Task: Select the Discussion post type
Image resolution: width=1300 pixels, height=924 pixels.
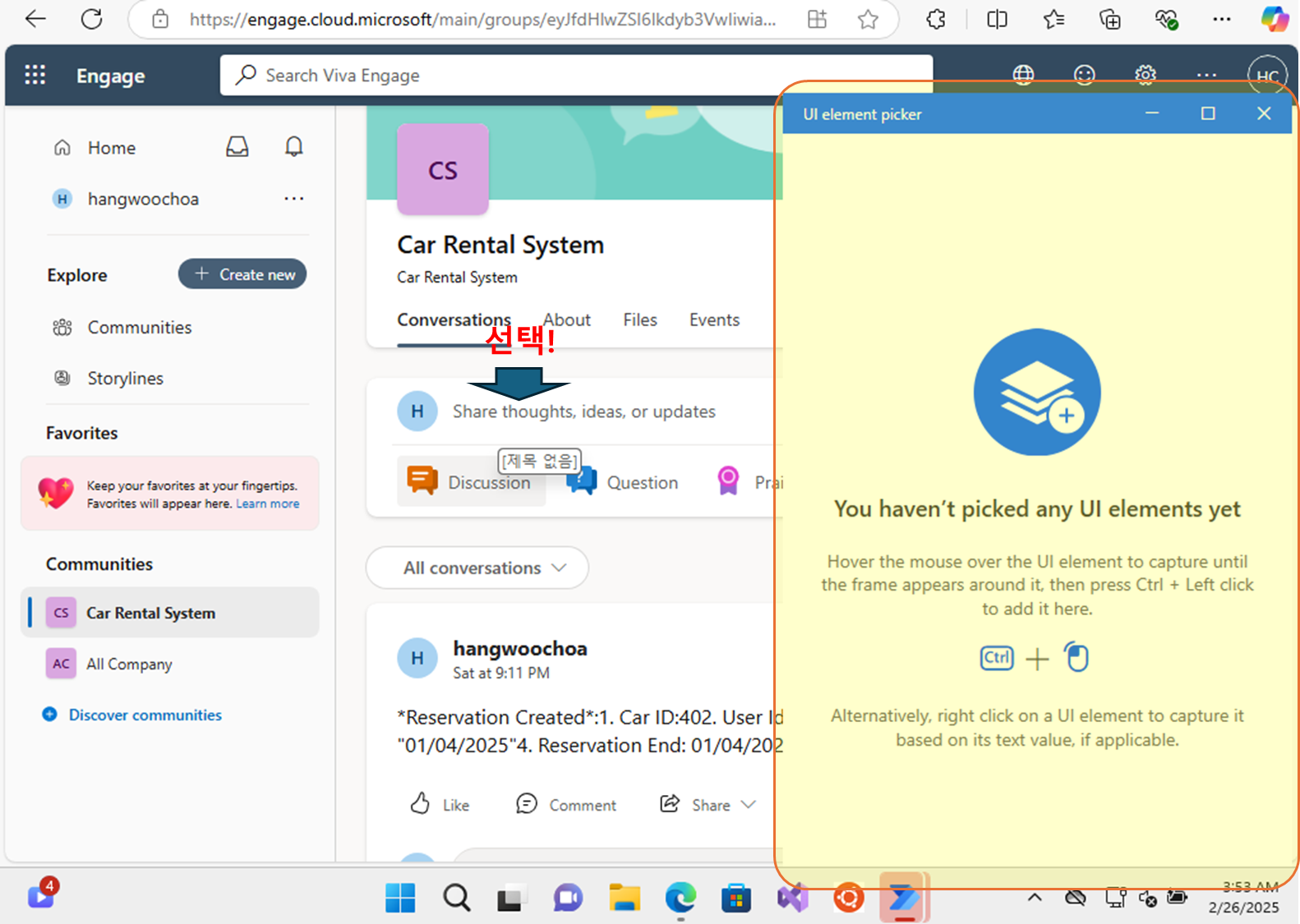Action: pos(470,481)
